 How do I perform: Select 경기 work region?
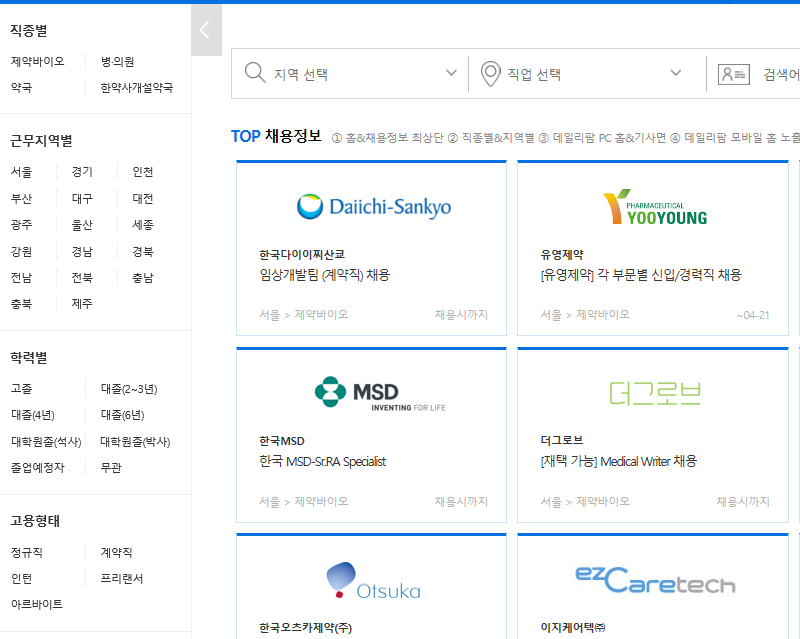coord(82,172)
